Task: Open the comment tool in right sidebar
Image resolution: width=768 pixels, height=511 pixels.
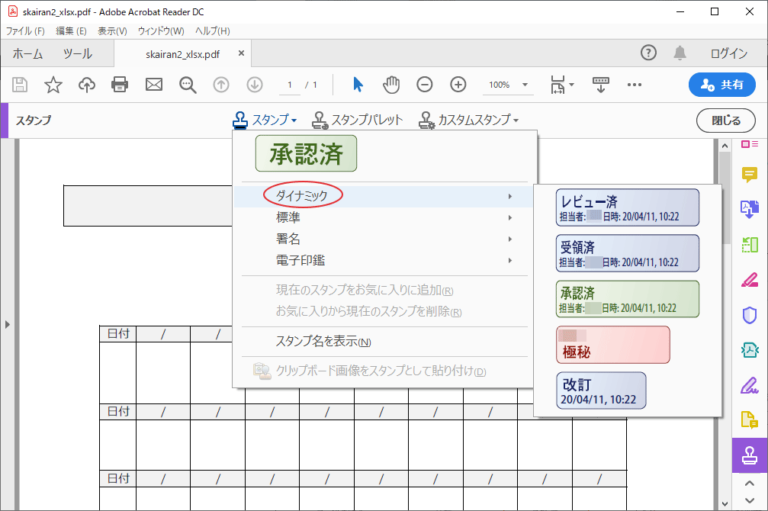Action: (749, 174)
